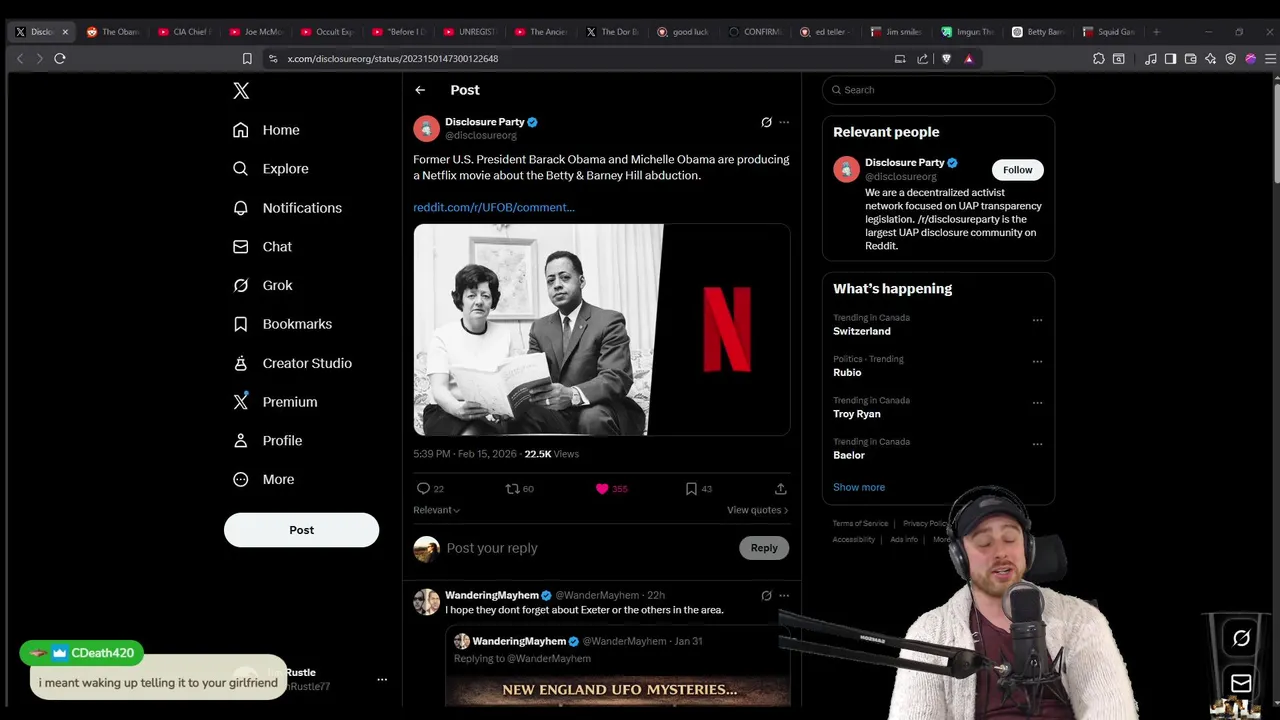Open account menu dots beside Rustle
Screen dimensions: 1280x720
[382, 679]
